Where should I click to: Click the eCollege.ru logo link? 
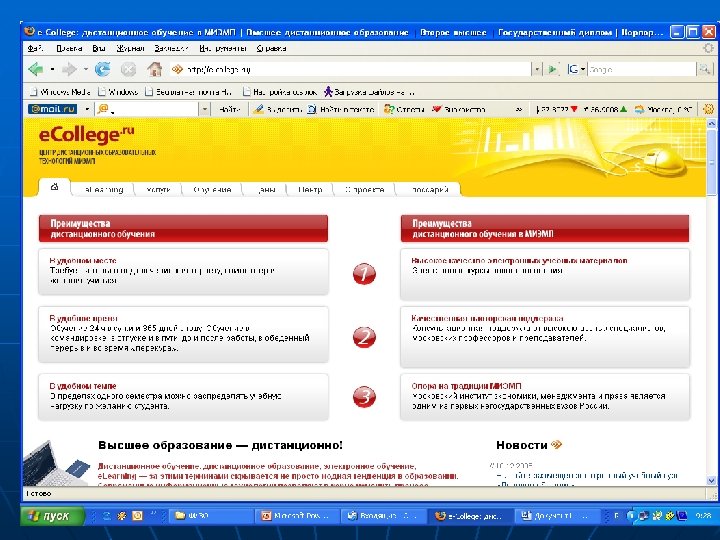(x=86, y=134)
